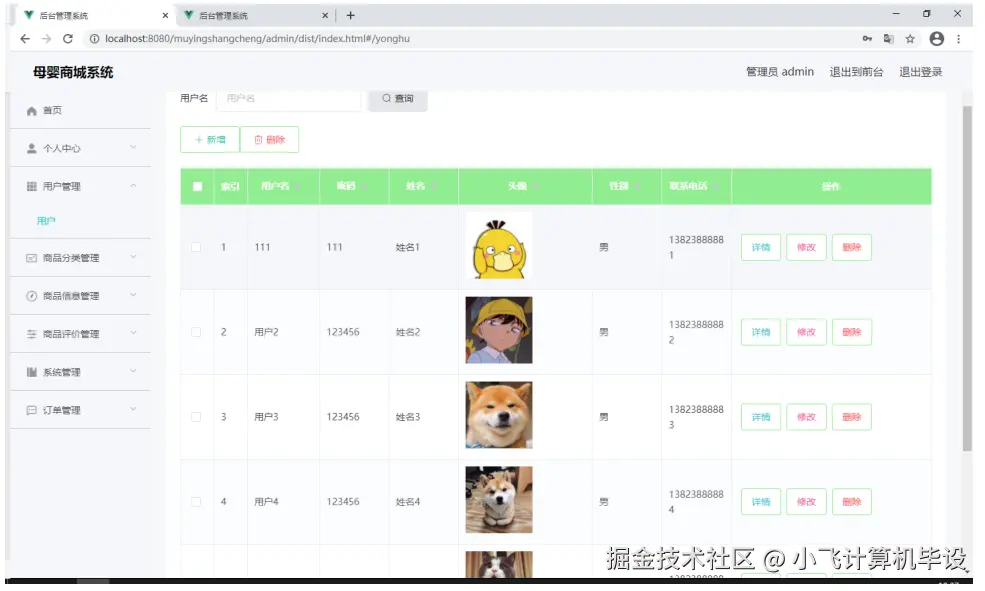The image size is (985, 591).
Task: Click the chat icon beside 订单管理
Action: point(34,409)
